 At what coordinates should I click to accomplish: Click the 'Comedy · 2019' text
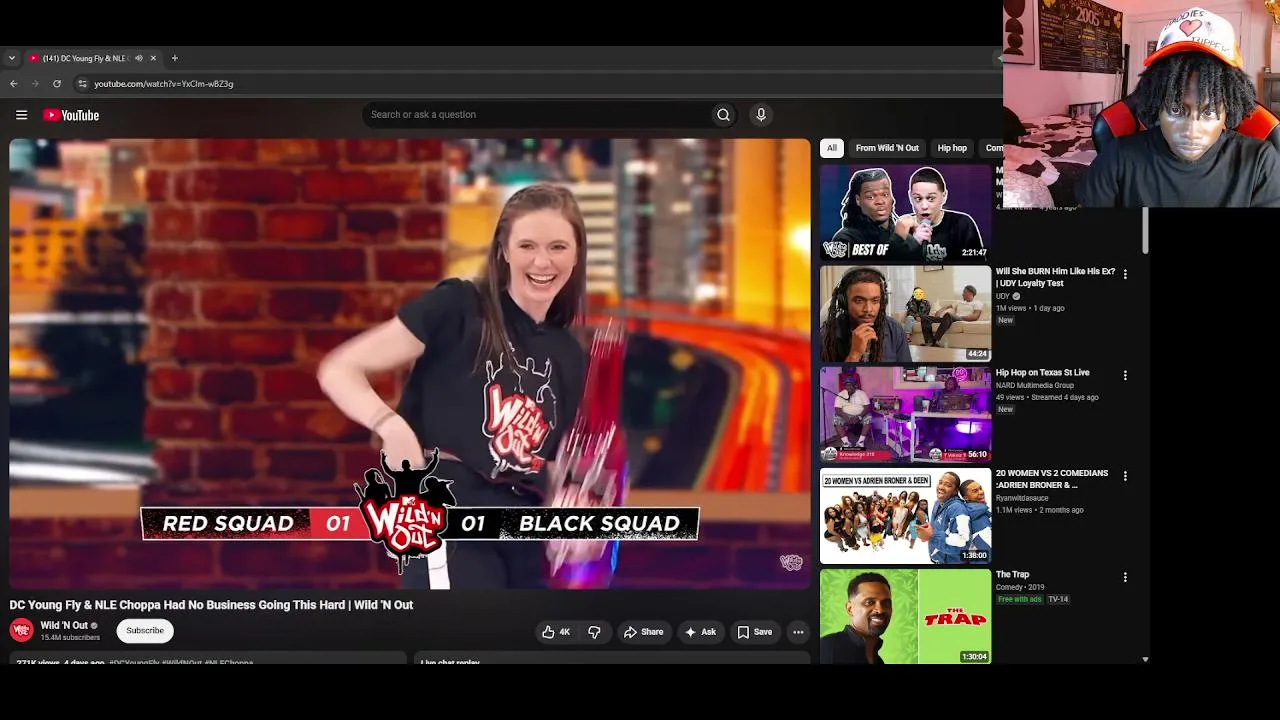(1020, 588)
